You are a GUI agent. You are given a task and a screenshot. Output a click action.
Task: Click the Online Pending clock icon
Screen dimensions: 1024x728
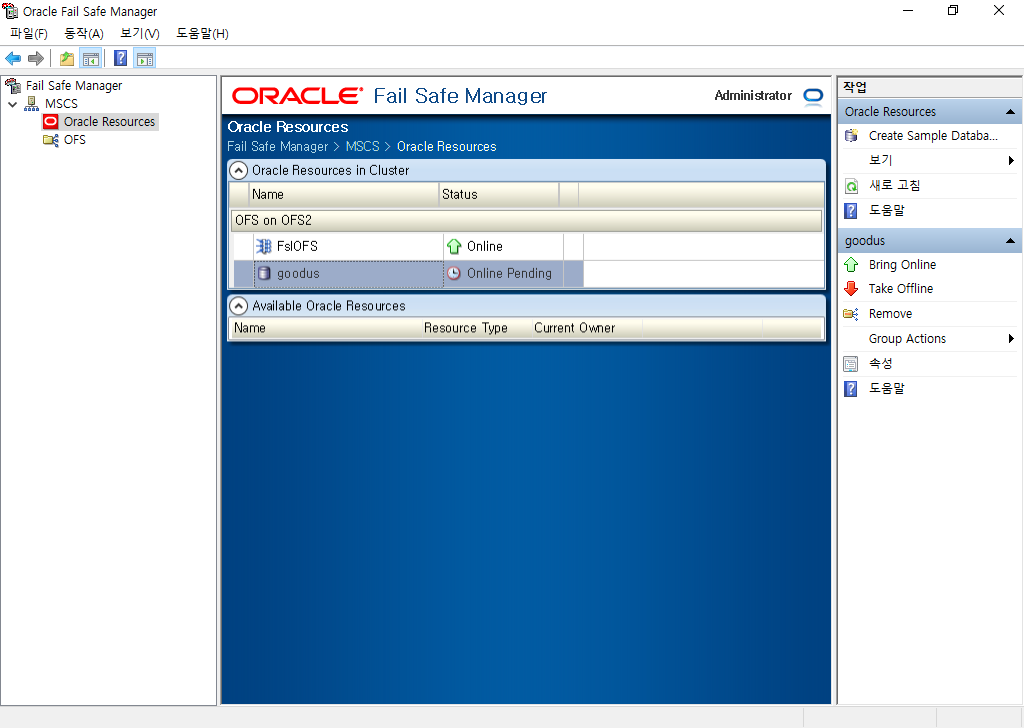click(454, 273)
